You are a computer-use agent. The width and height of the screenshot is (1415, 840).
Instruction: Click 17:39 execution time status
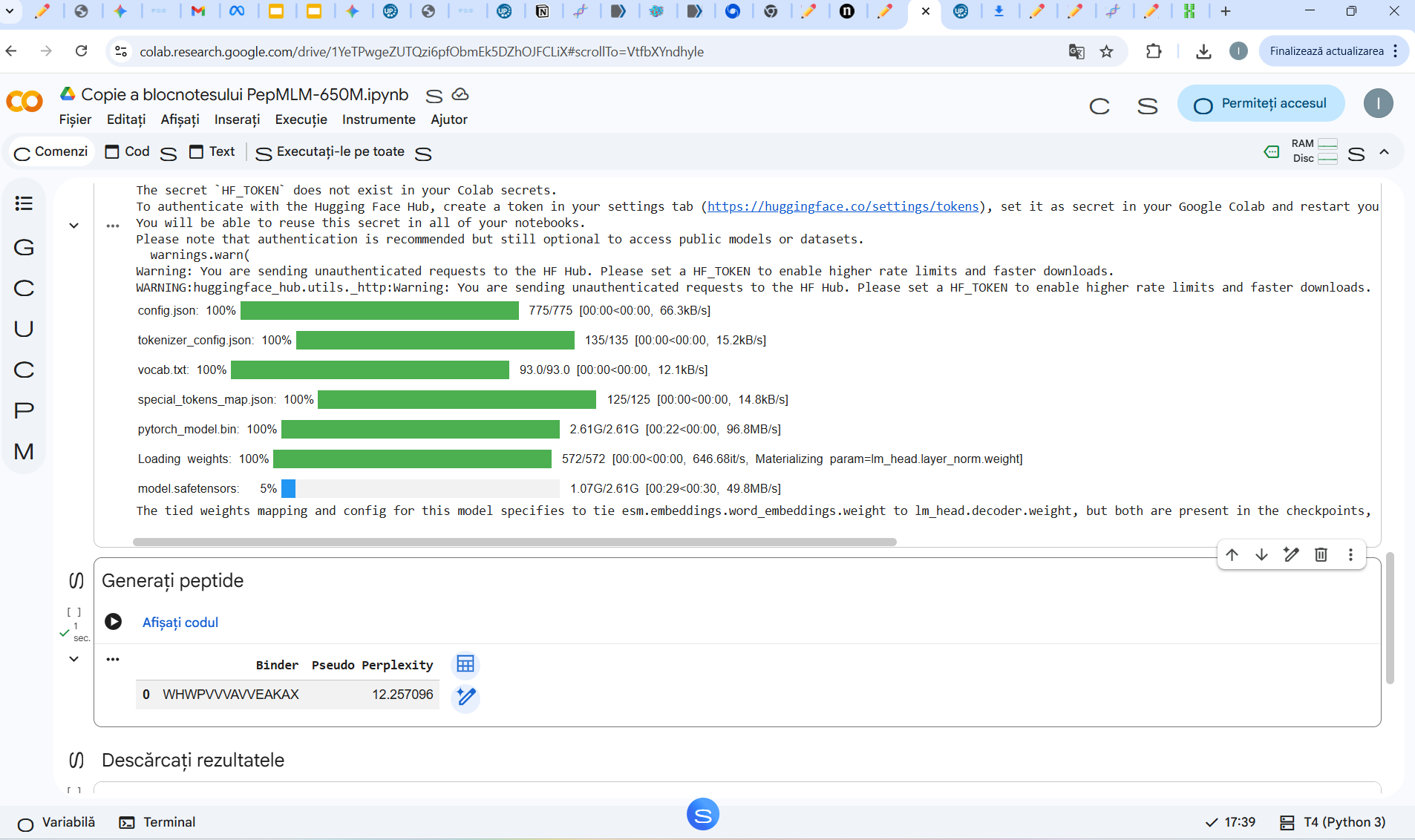click(x=1231, y=822)
